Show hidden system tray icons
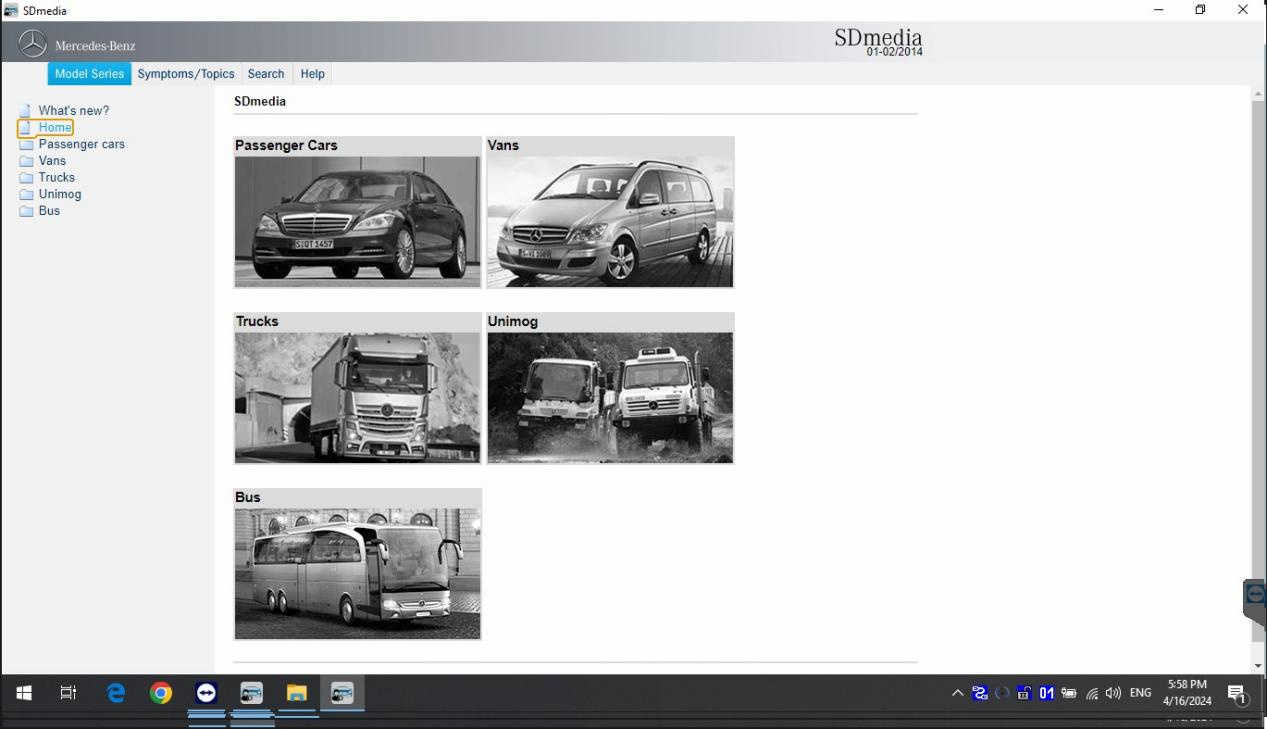This screenshot has height=729, width=1267. [x=957, y=693]
